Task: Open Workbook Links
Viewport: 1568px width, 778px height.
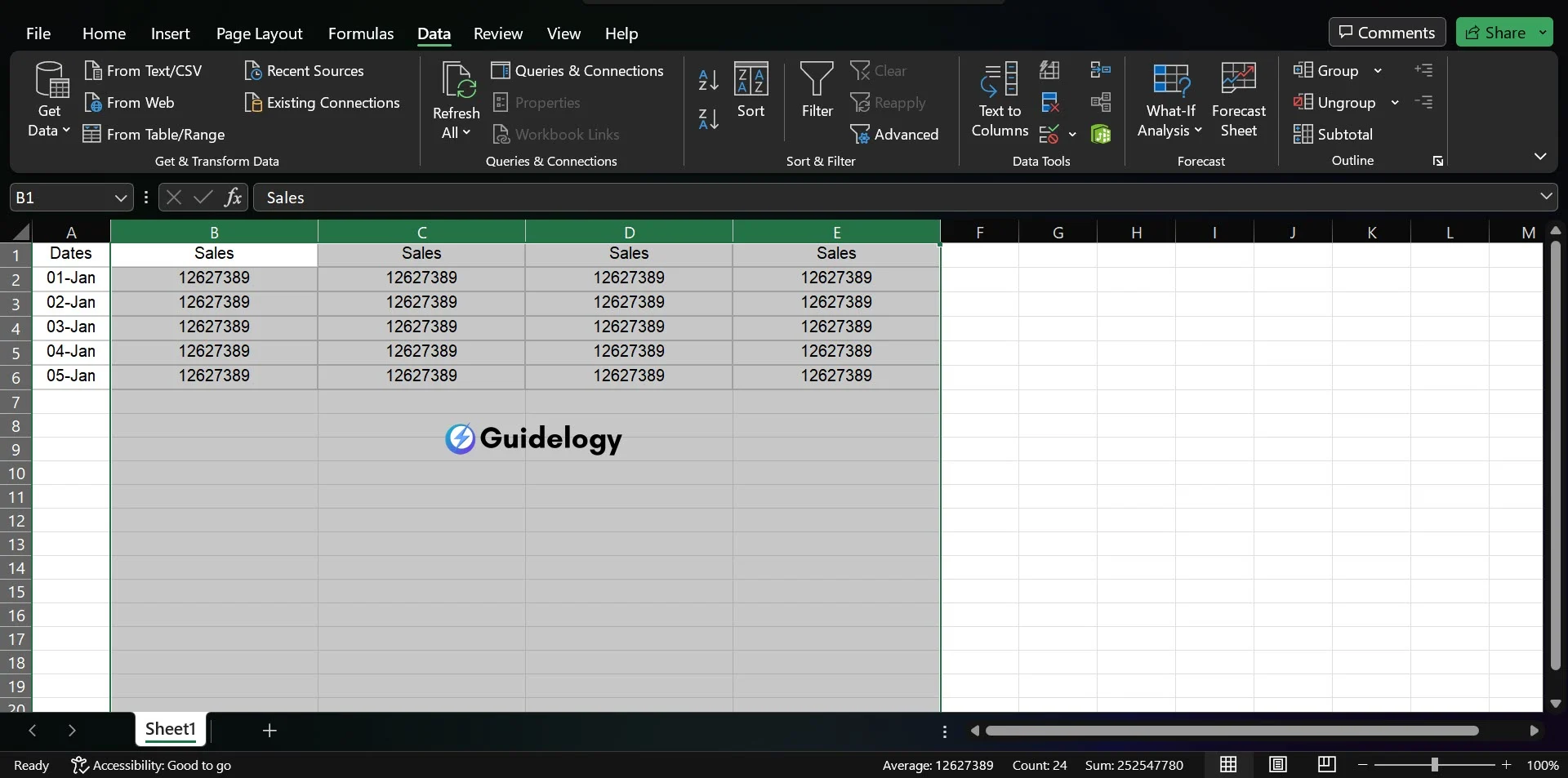Action: coord(556,135)
